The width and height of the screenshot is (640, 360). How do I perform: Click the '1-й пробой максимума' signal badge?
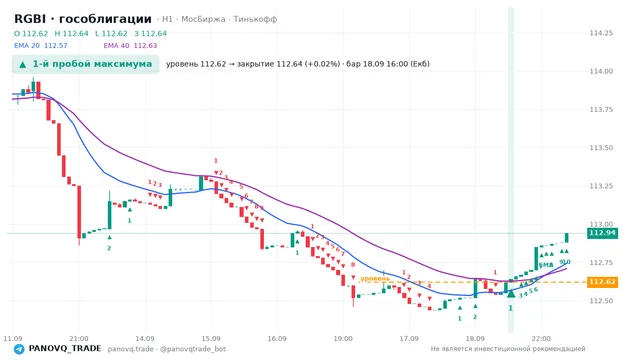(85, 64)
